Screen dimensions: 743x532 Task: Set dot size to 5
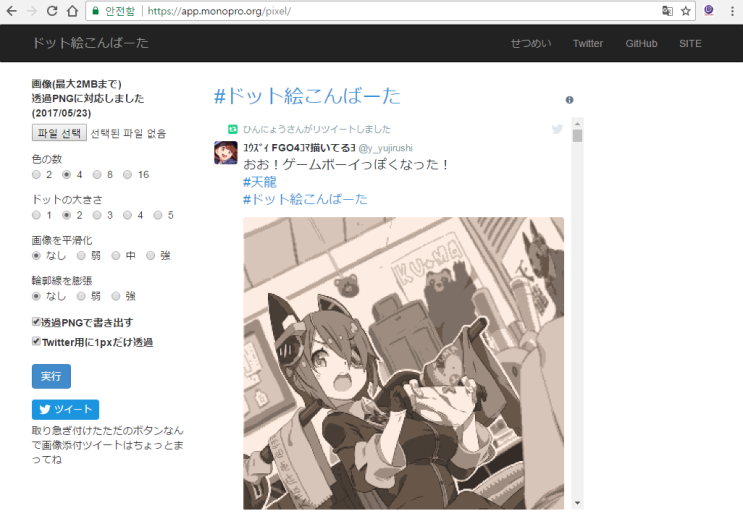[158, 215]
